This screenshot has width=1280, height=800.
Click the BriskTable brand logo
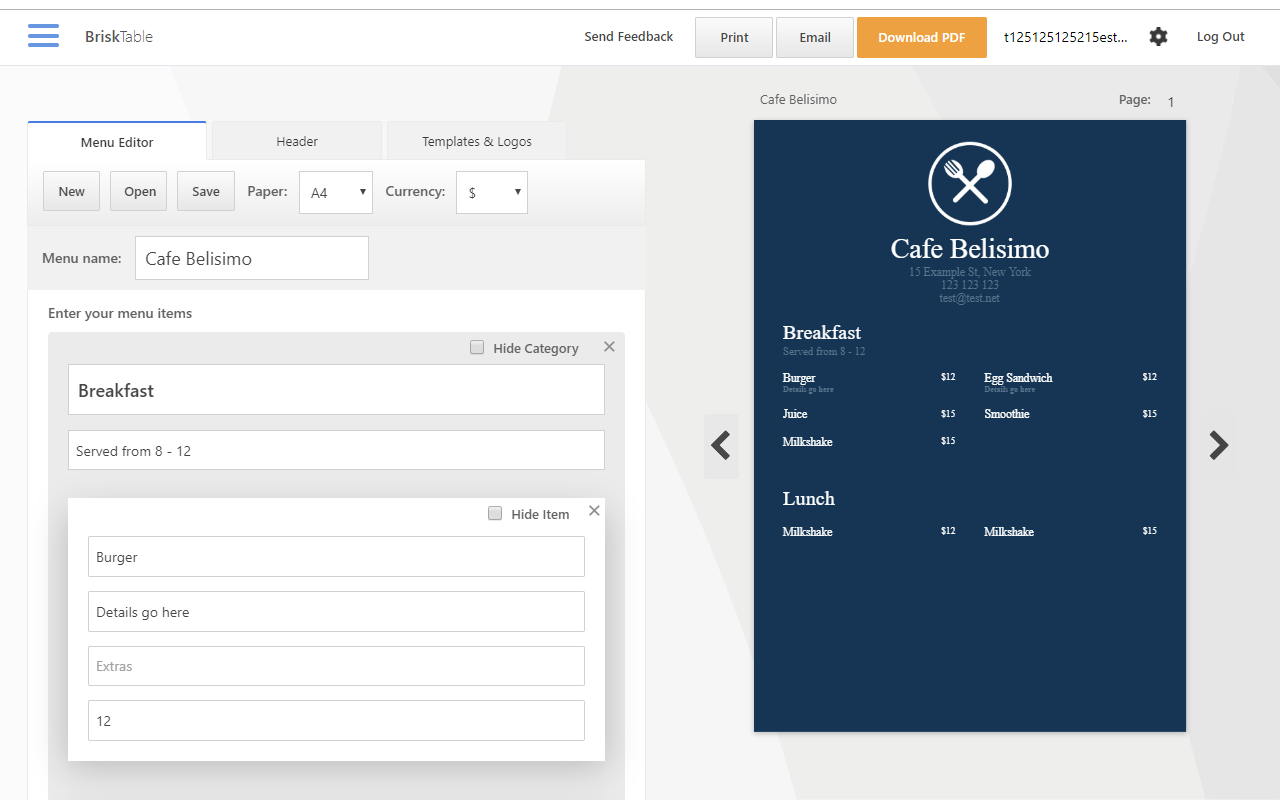[119, 37]
